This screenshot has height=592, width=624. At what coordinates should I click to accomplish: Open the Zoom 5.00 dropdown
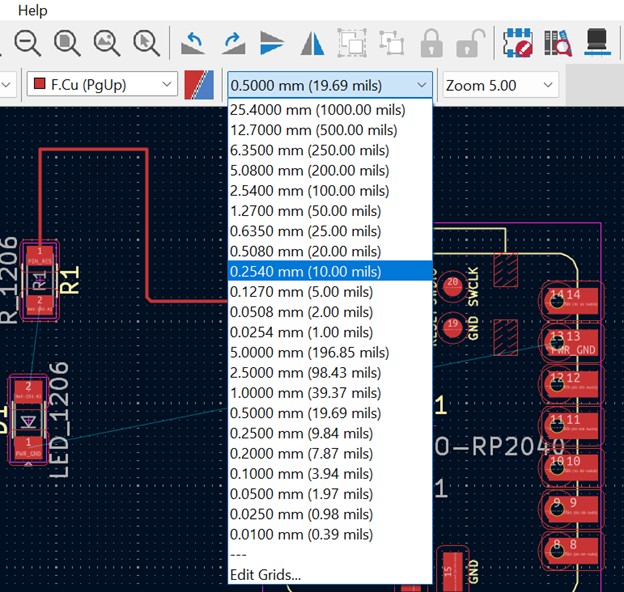pyautogui.click(x=499, y=85)
